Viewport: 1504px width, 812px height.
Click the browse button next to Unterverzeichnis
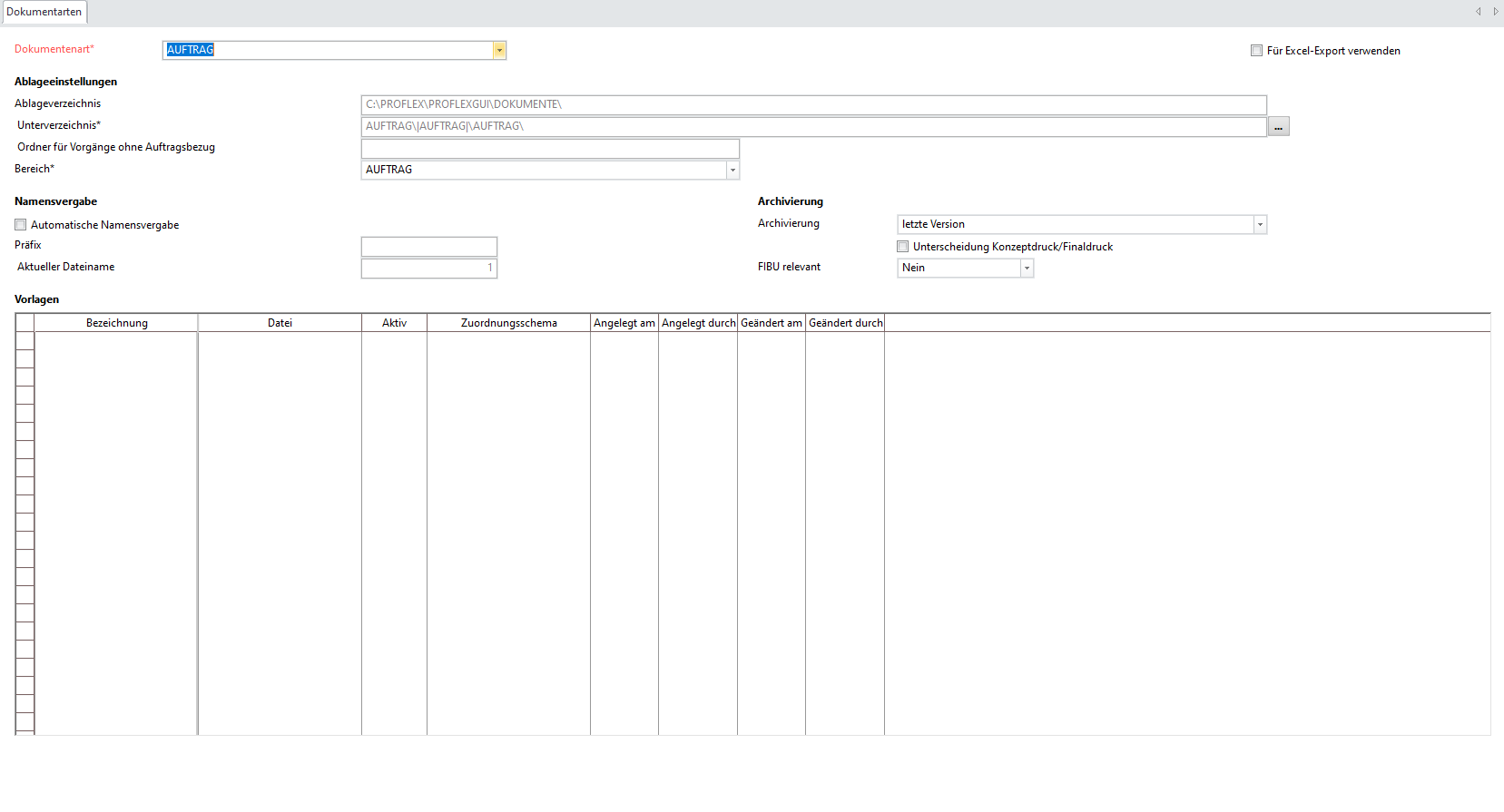[x=1278, y=127]
